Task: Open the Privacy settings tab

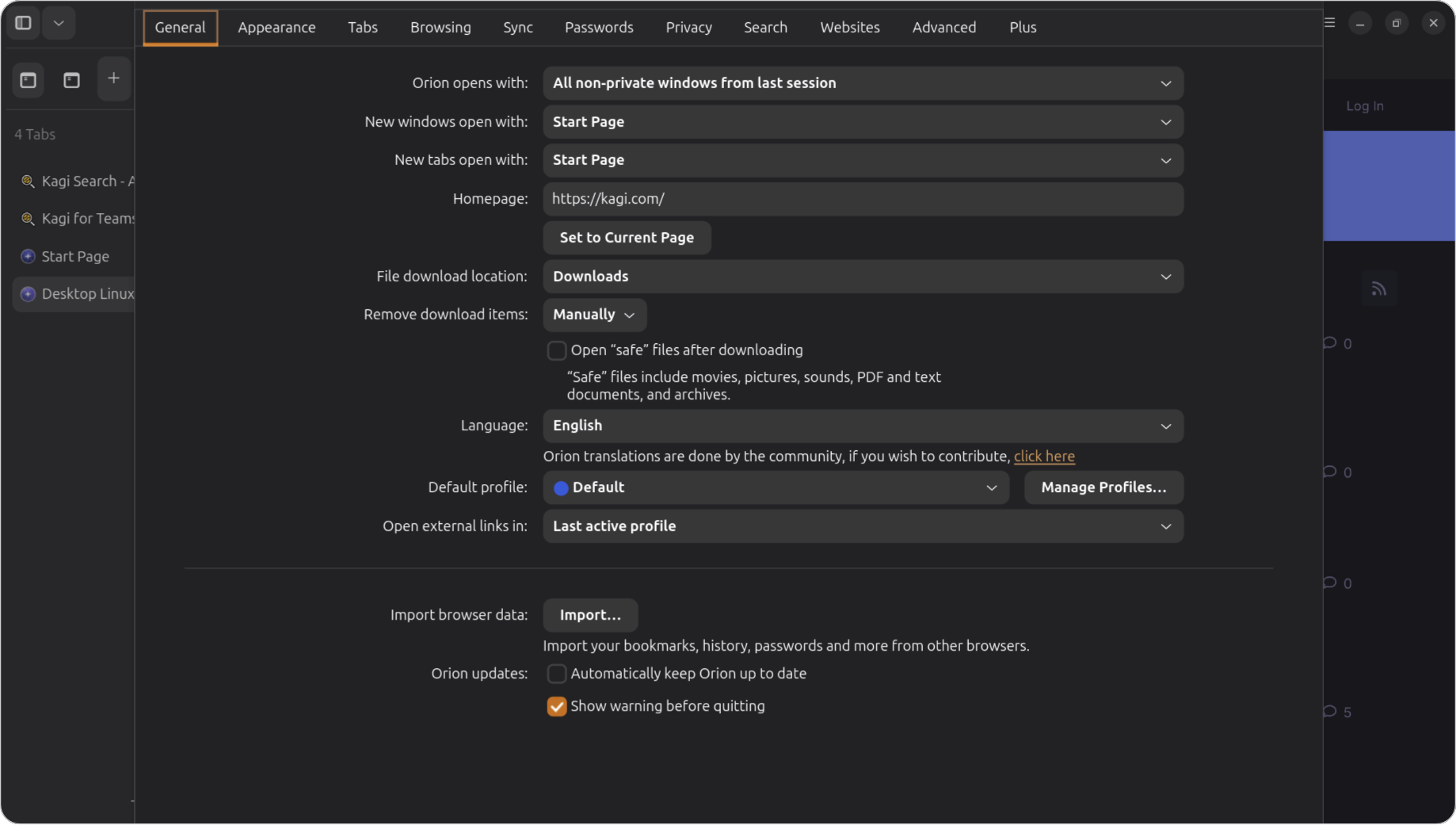Action: [x=688, y=28]
